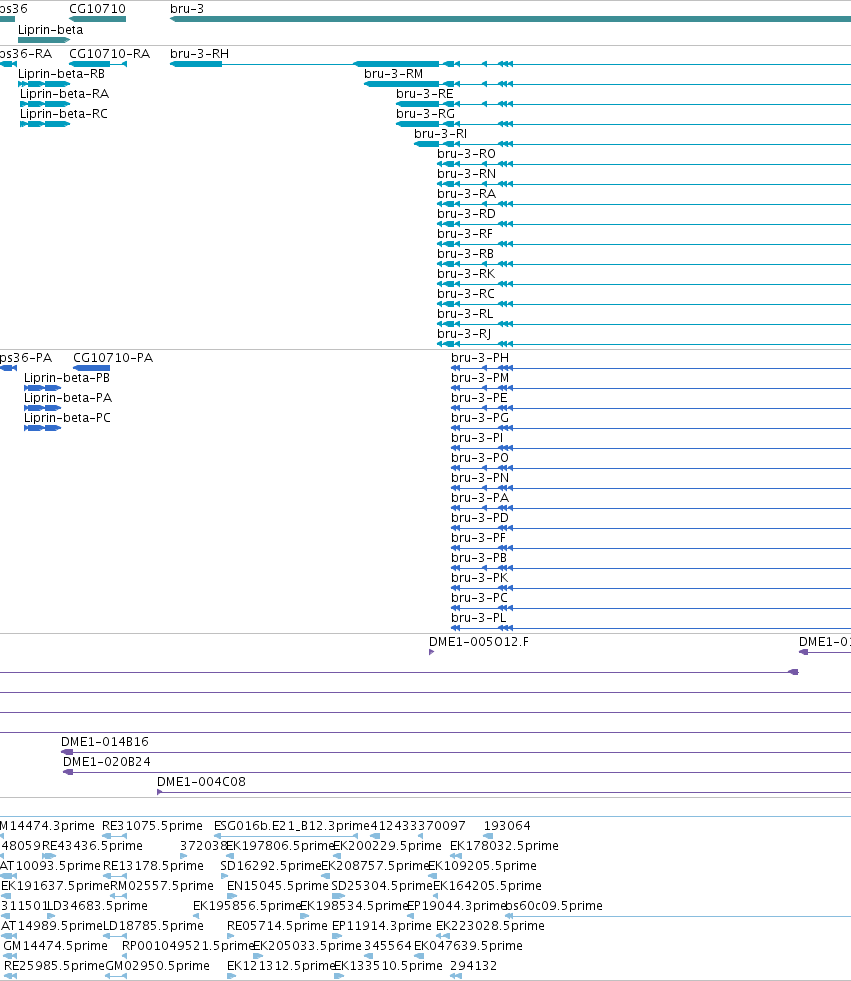Click the bru-3-PF protein label
The height and width of the screenshot is (981, 851).
click(x=479, y=538)
